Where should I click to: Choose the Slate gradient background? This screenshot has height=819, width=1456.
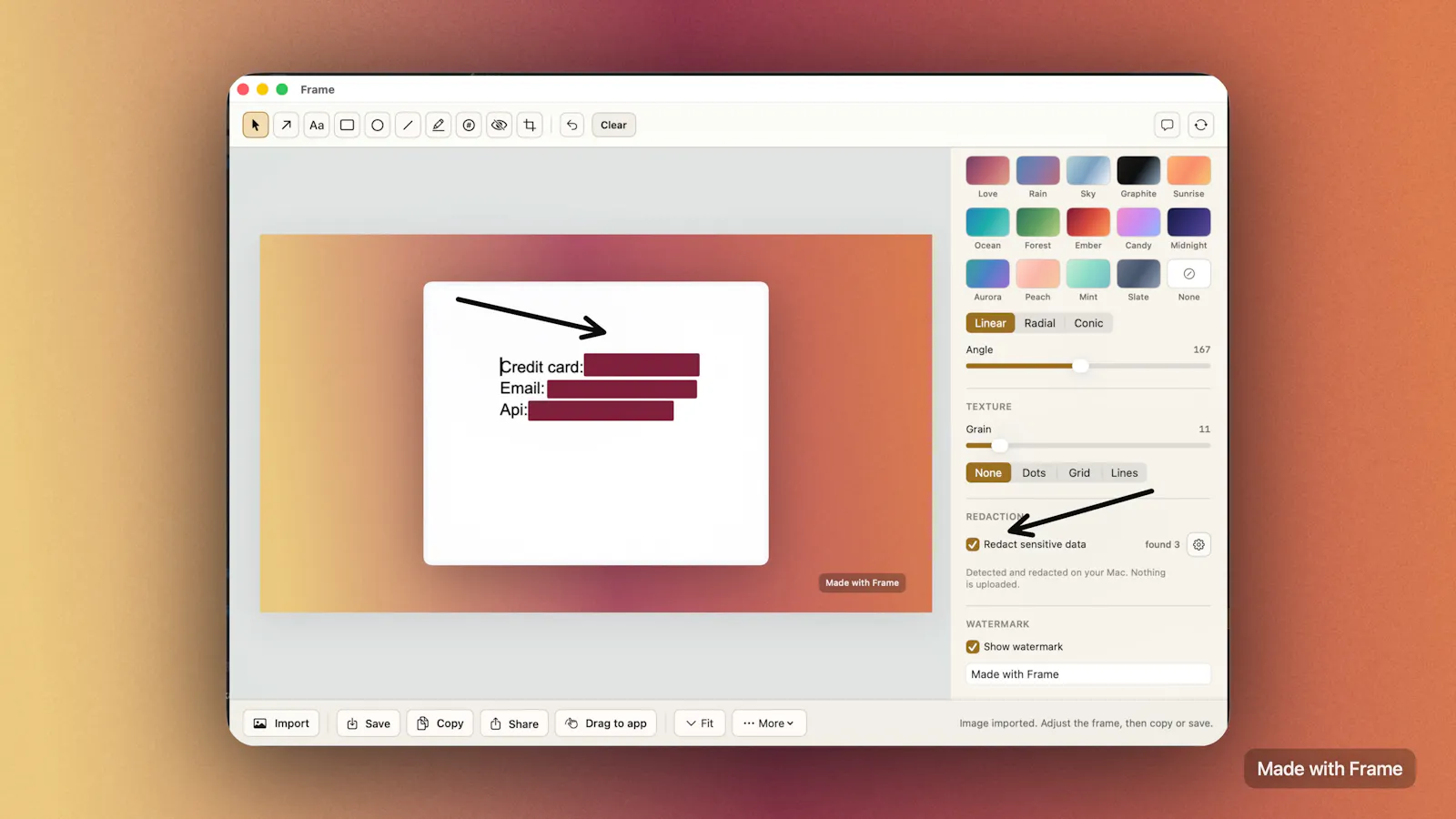tap(1138, 274)
